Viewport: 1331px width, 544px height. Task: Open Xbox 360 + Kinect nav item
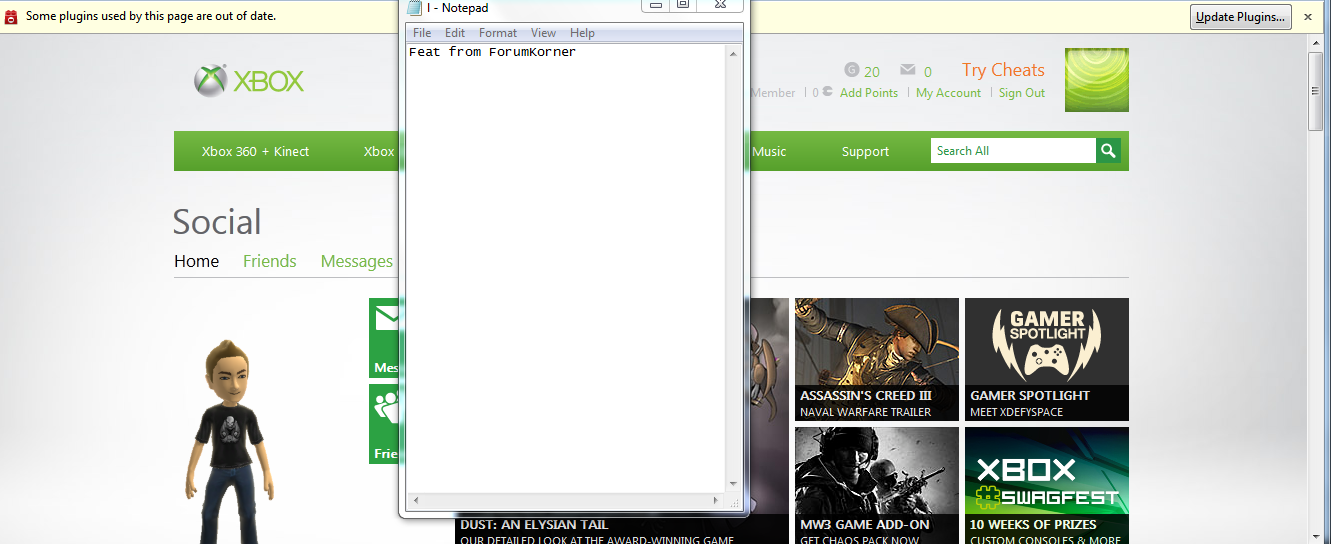tap(255, 152)
